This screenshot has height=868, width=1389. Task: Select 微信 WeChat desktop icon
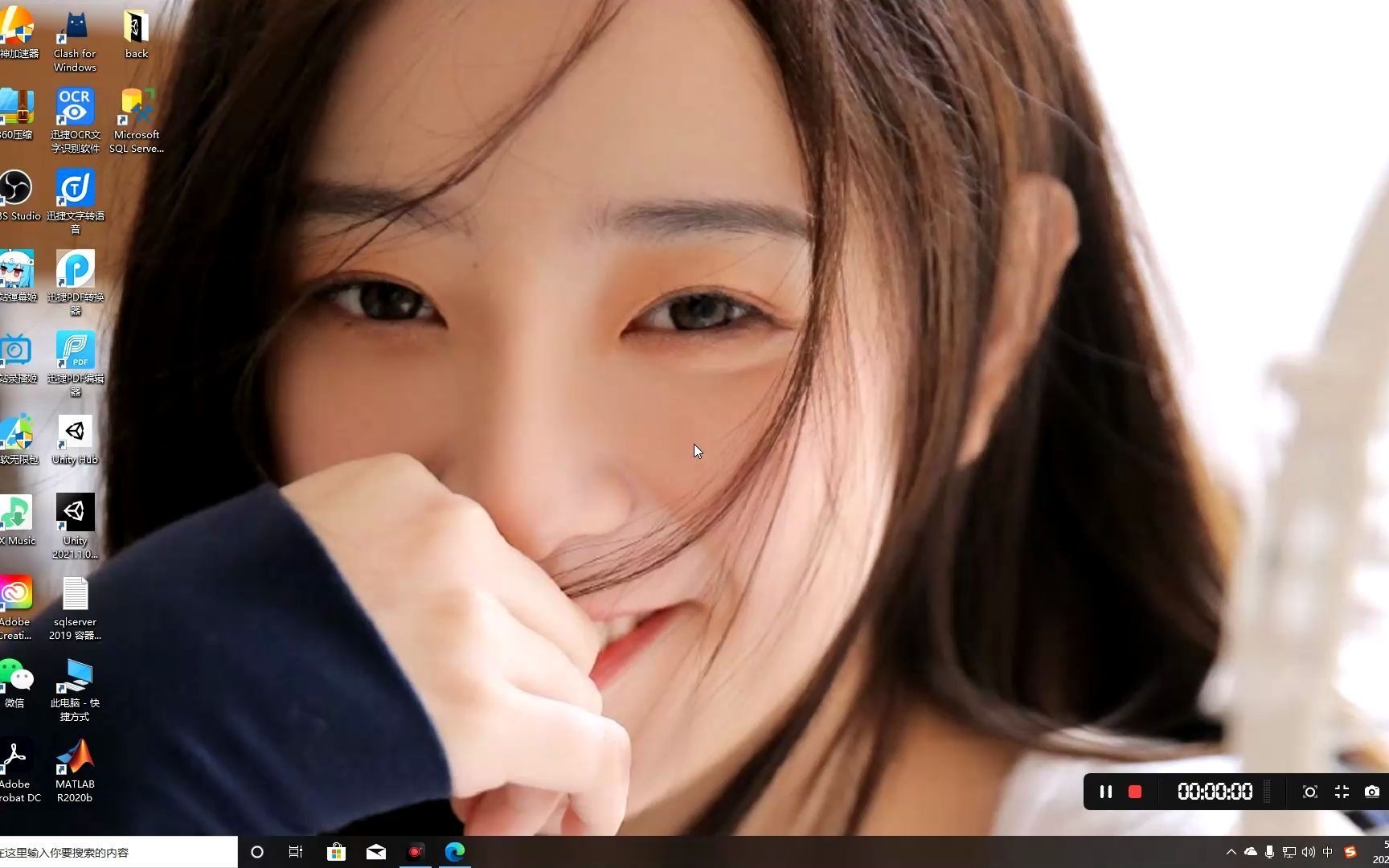point(16,683)
